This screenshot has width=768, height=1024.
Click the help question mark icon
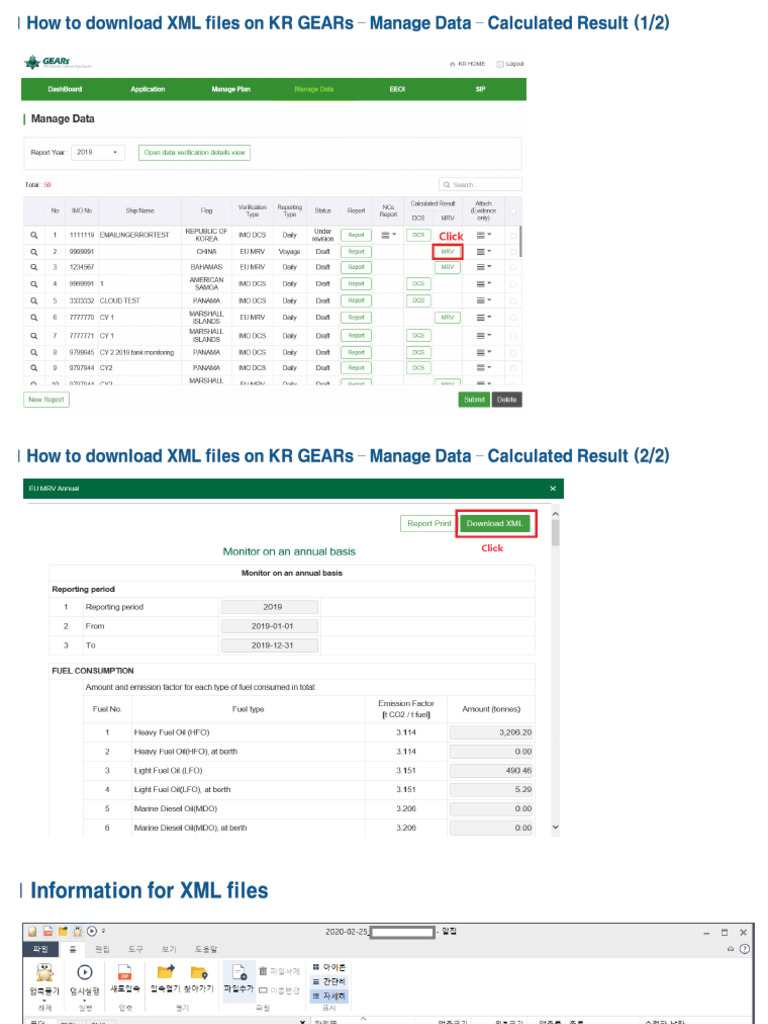(x=744, y=949)
